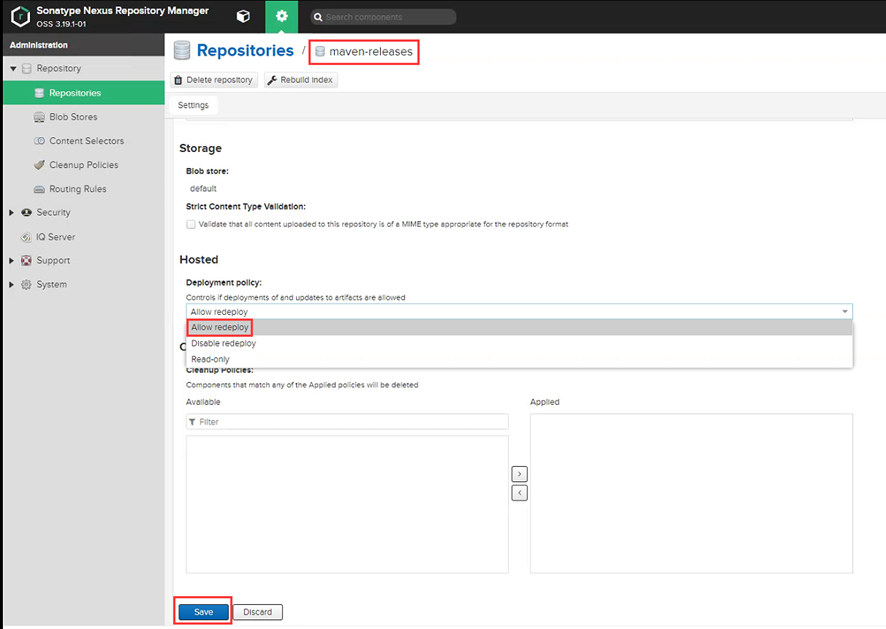Open IQ Server in the sidebar
This screenshot has width=886, height=629.
click(84, 237)
